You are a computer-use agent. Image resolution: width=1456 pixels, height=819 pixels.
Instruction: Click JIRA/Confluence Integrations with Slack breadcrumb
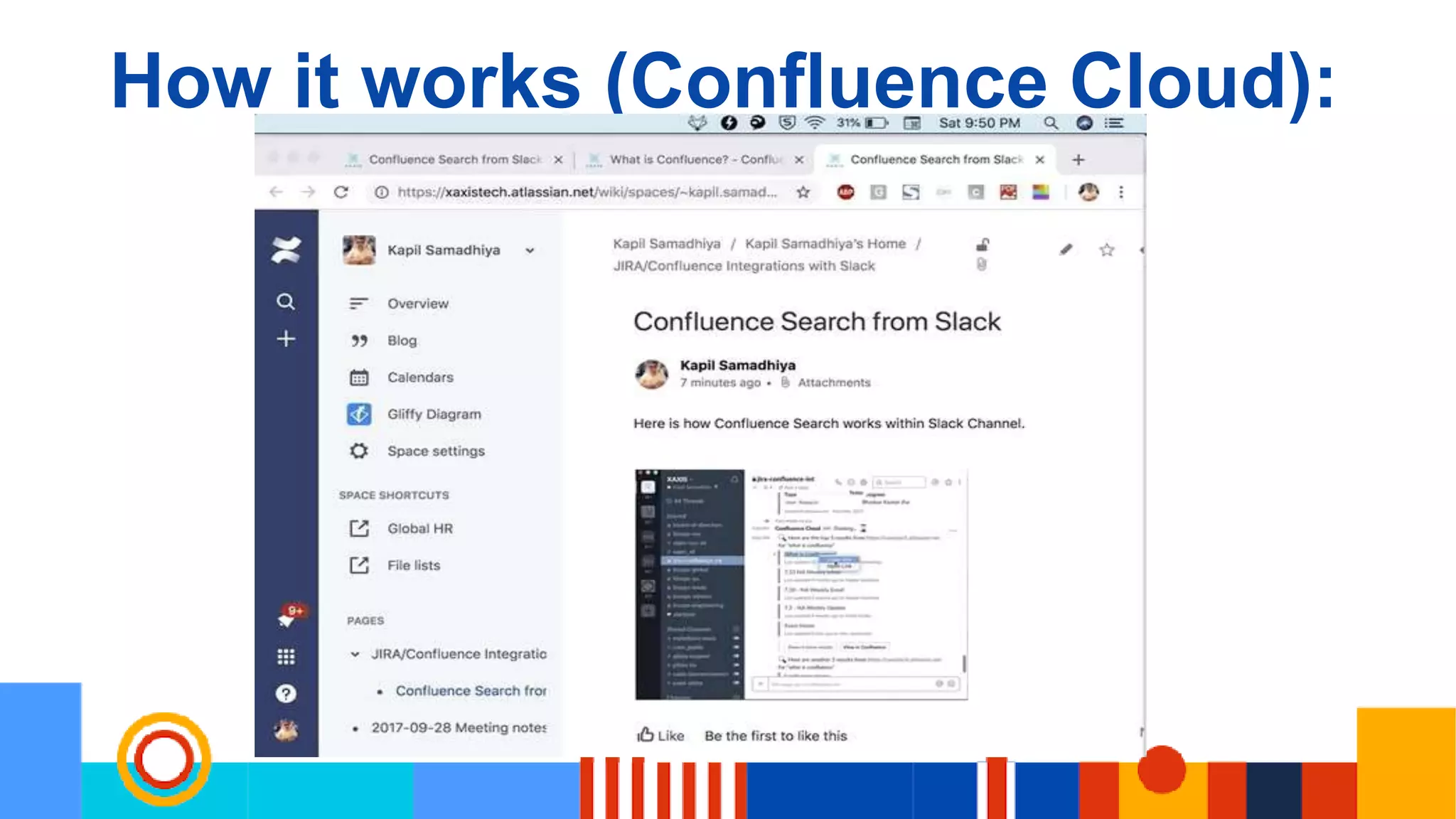[744, 266]
